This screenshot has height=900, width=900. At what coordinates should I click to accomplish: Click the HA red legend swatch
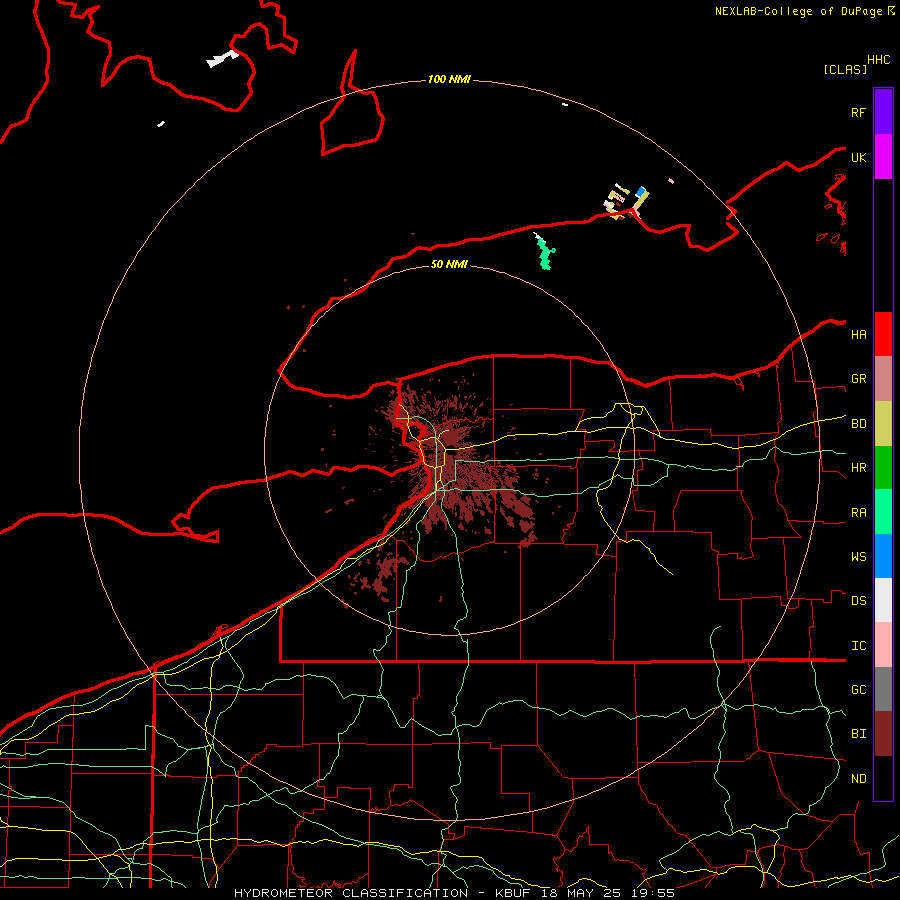883,333
